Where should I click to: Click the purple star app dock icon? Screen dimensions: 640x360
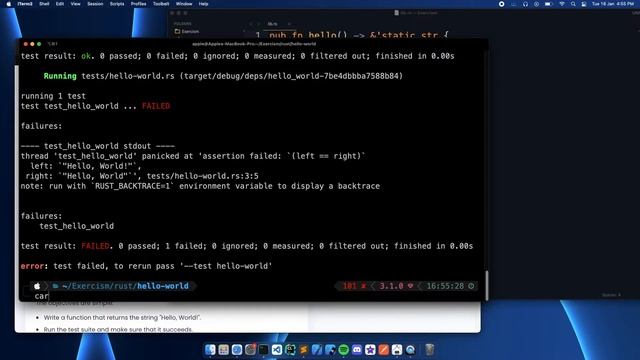tap(370, 350)
